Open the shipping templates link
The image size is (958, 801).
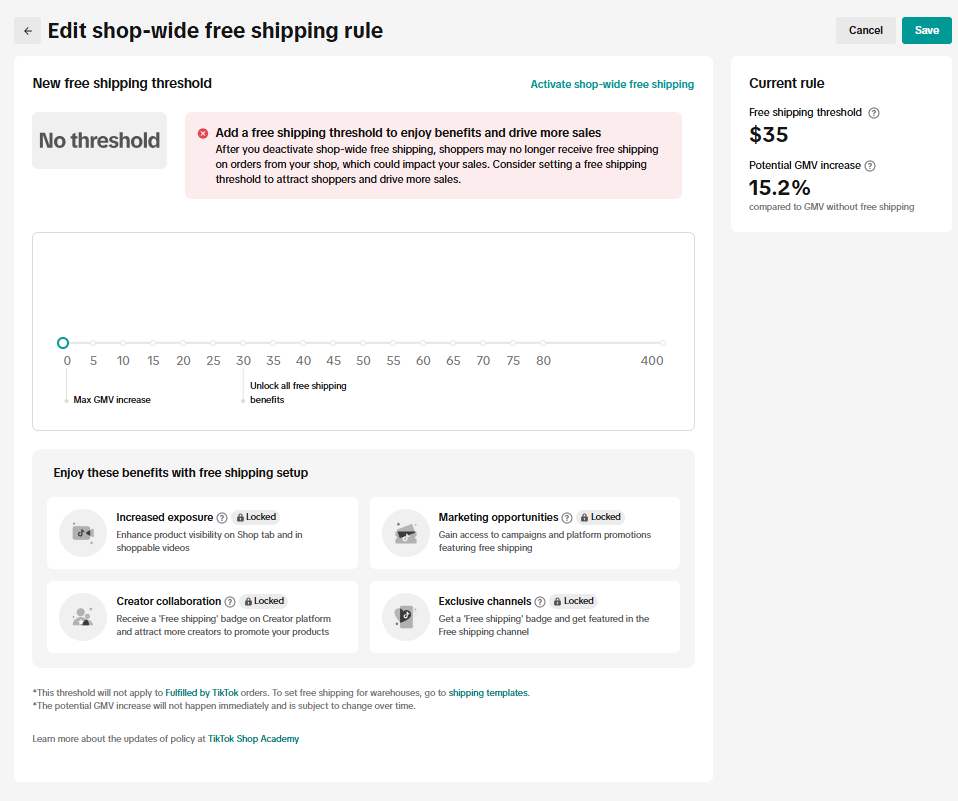point(488,692)
